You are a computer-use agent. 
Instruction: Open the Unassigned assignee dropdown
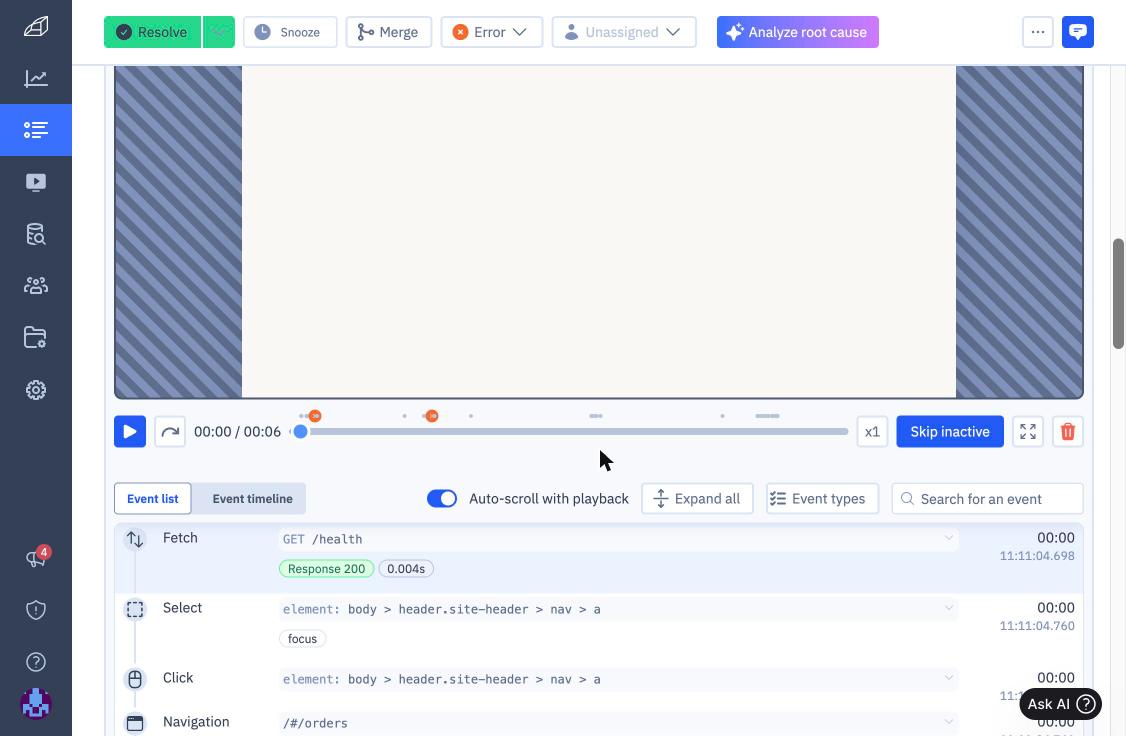[624, 32]
